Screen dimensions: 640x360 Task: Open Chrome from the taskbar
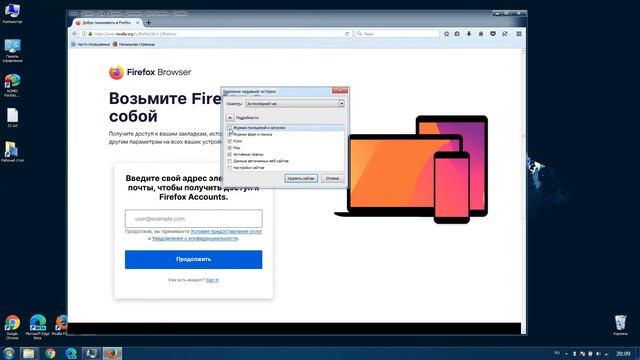tap(50, 353)
